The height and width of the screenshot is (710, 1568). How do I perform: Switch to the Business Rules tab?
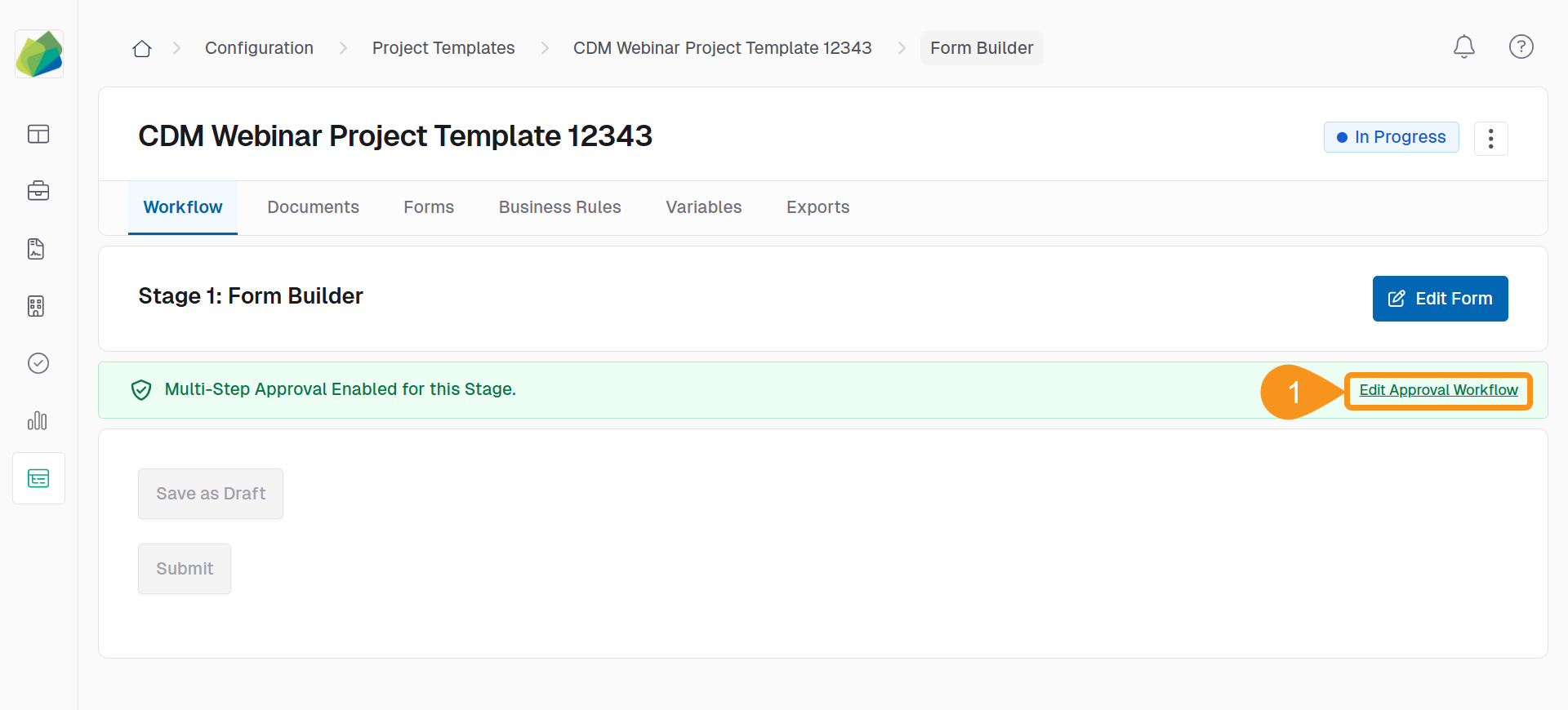(x=559, y=207)
